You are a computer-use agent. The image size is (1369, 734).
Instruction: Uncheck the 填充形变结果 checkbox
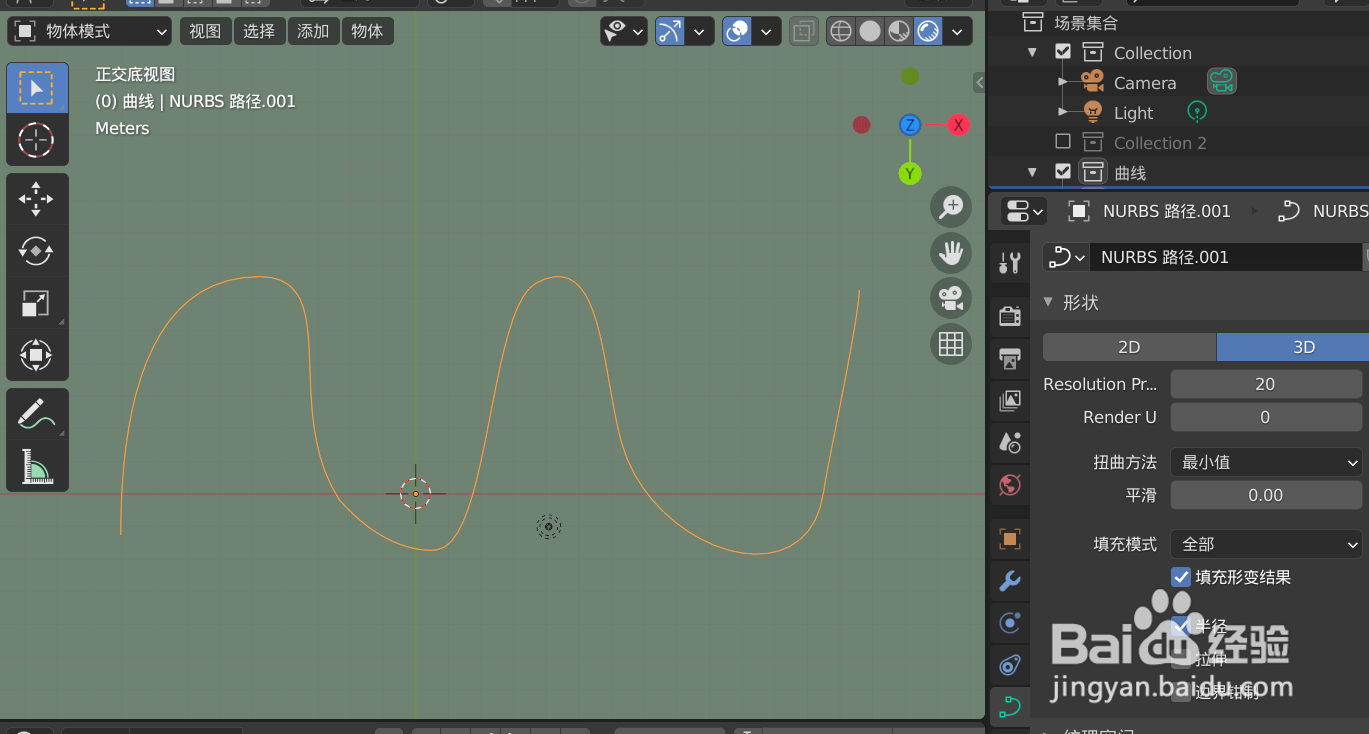tap(1181, 577)
